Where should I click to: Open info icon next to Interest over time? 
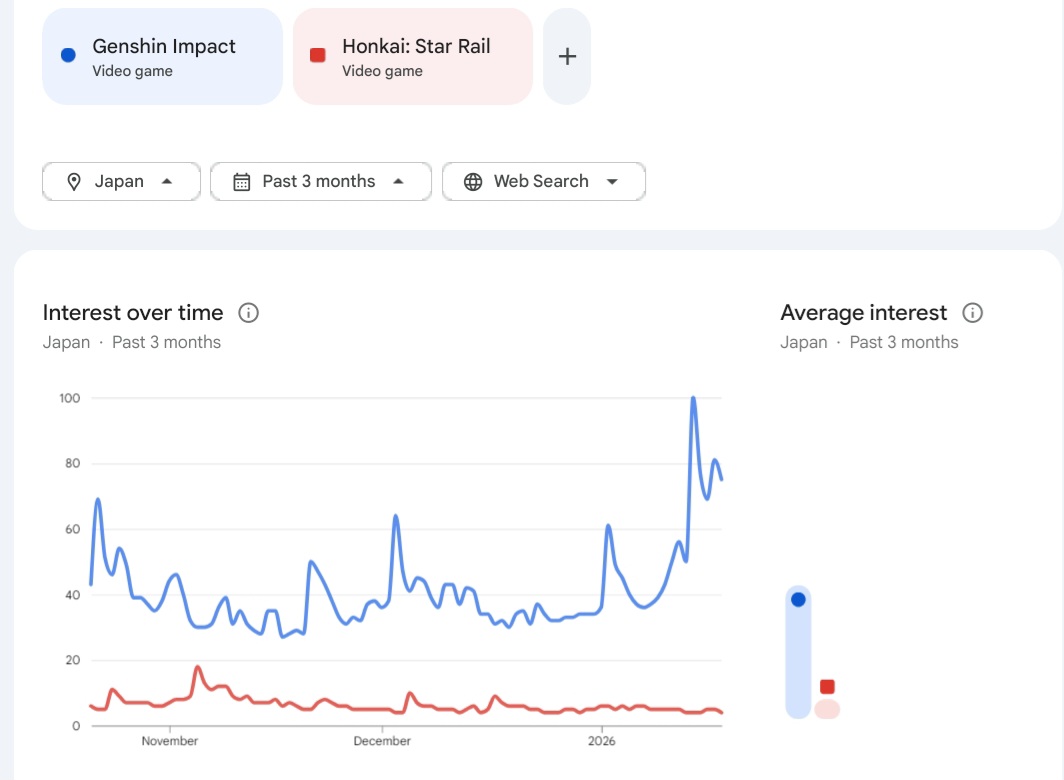click(x=249, y=313)
